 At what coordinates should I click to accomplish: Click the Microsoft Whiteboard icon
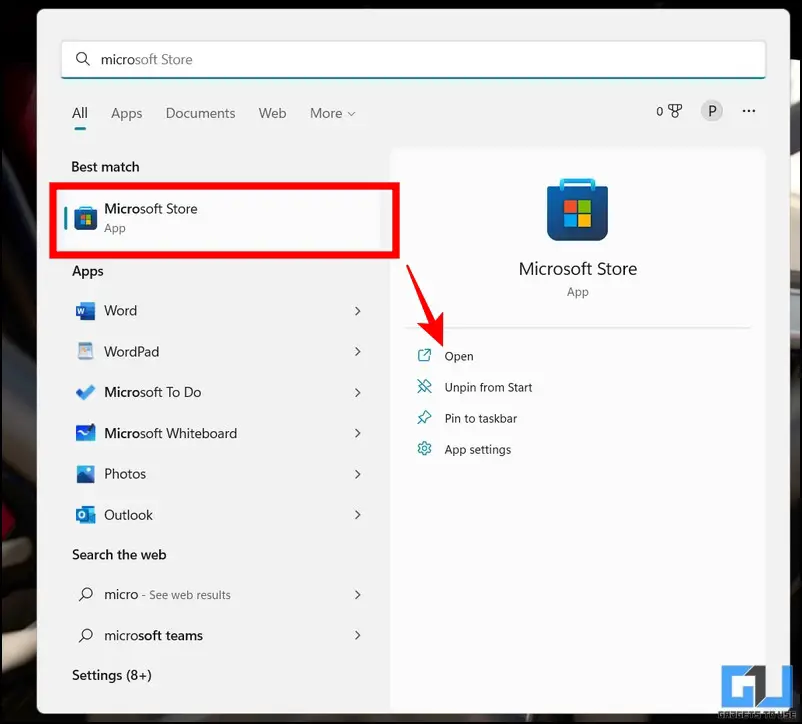click(85, 433)
